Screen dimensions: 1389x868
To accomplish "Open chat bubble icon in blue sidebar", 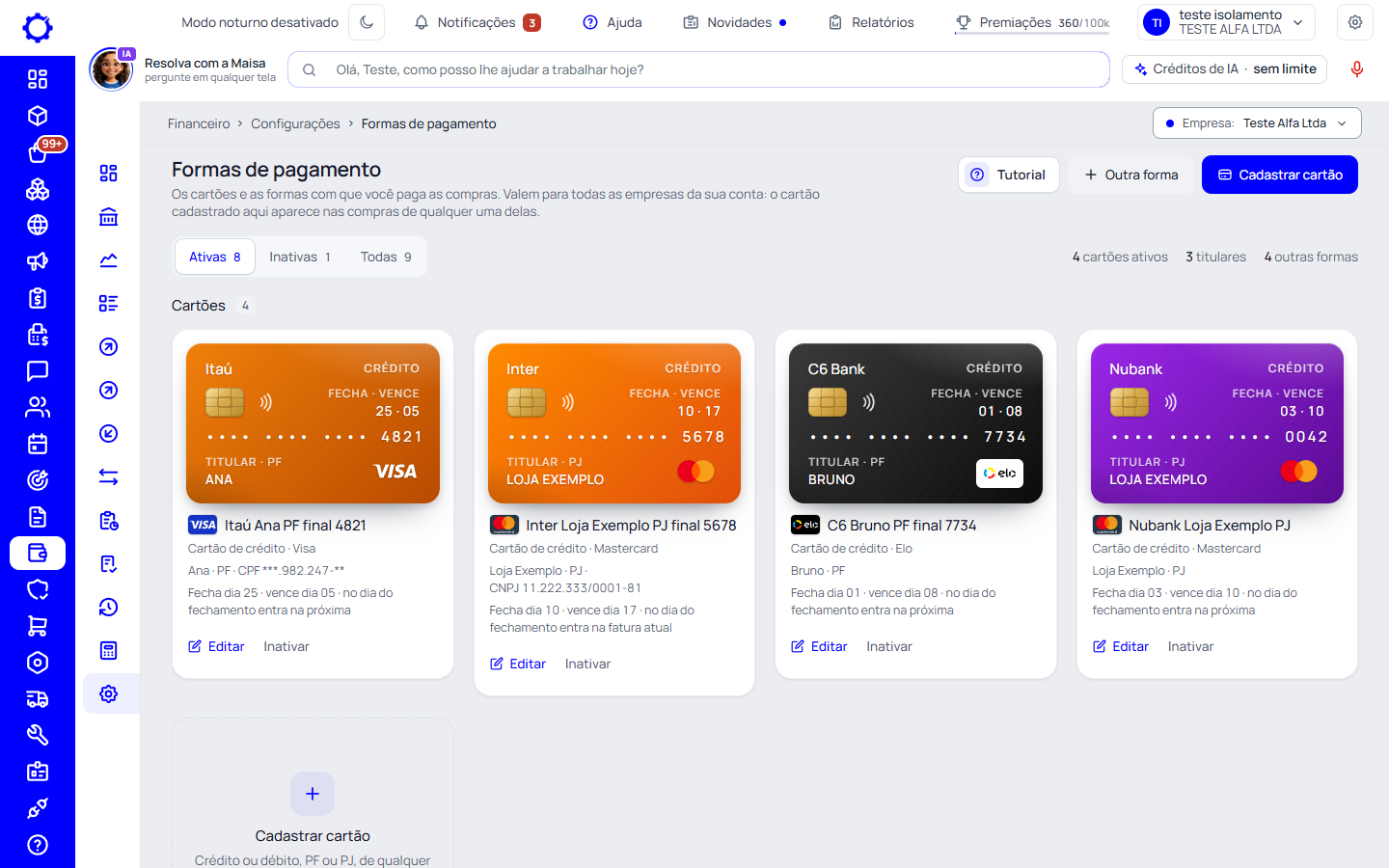I will coord(38,370).
